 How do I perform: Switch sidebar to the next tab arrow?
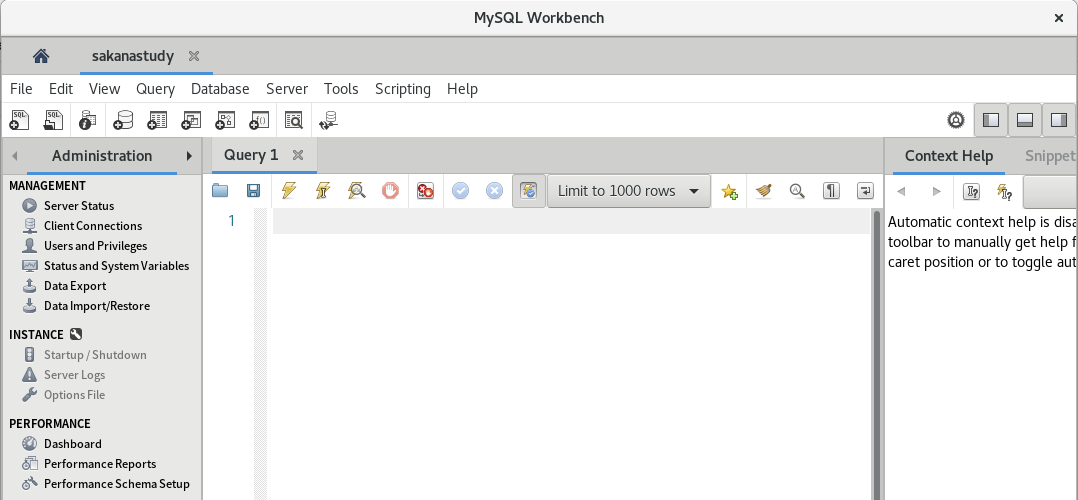[189, 156]
